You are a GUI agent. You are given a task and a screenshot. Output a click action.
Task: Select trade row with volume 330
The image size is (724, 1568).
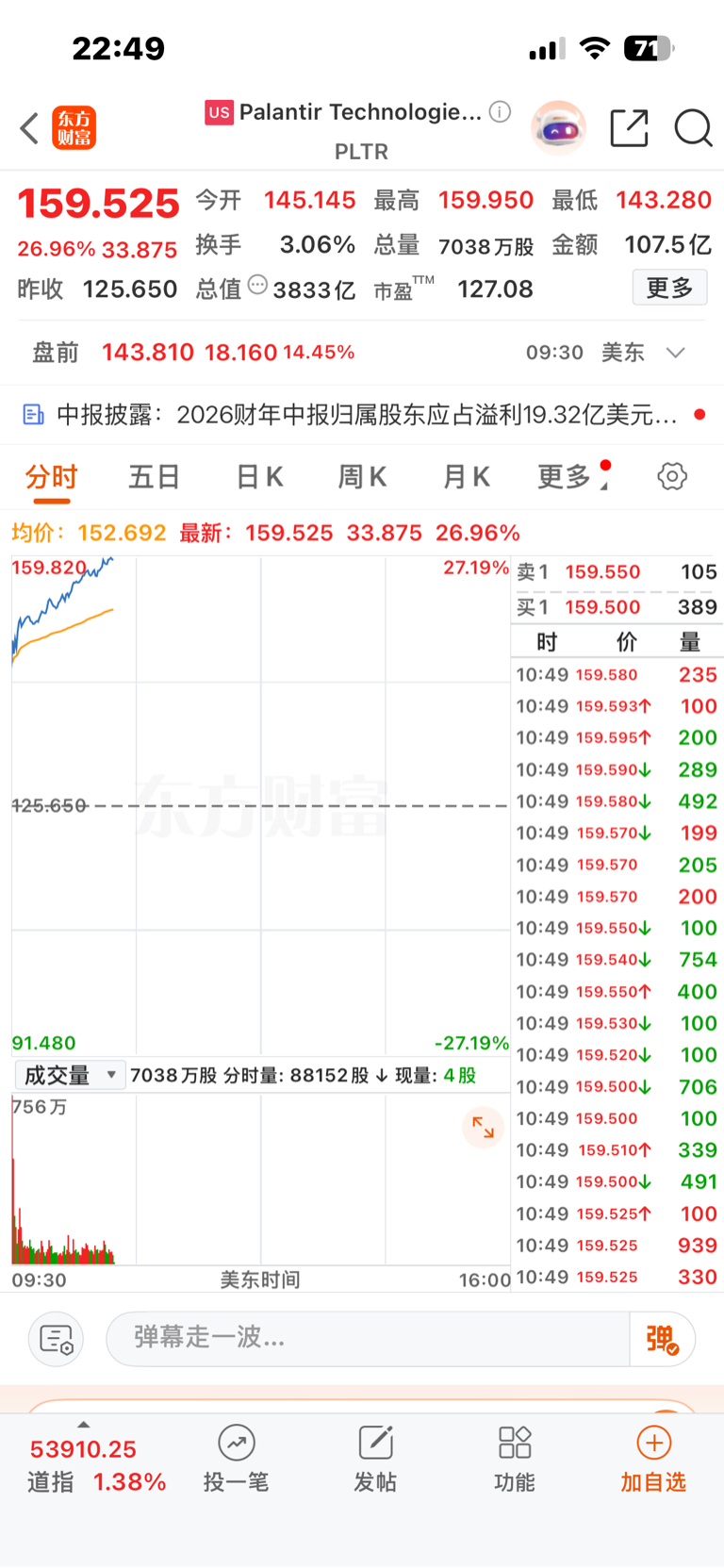617,1278
